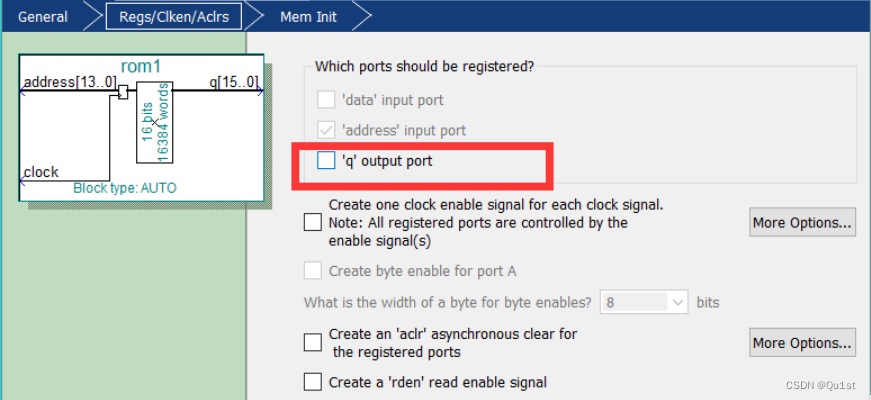Check 'Create byte enable for port A'
The height and width of the screenshot is (400, 871).
[313, 271]
